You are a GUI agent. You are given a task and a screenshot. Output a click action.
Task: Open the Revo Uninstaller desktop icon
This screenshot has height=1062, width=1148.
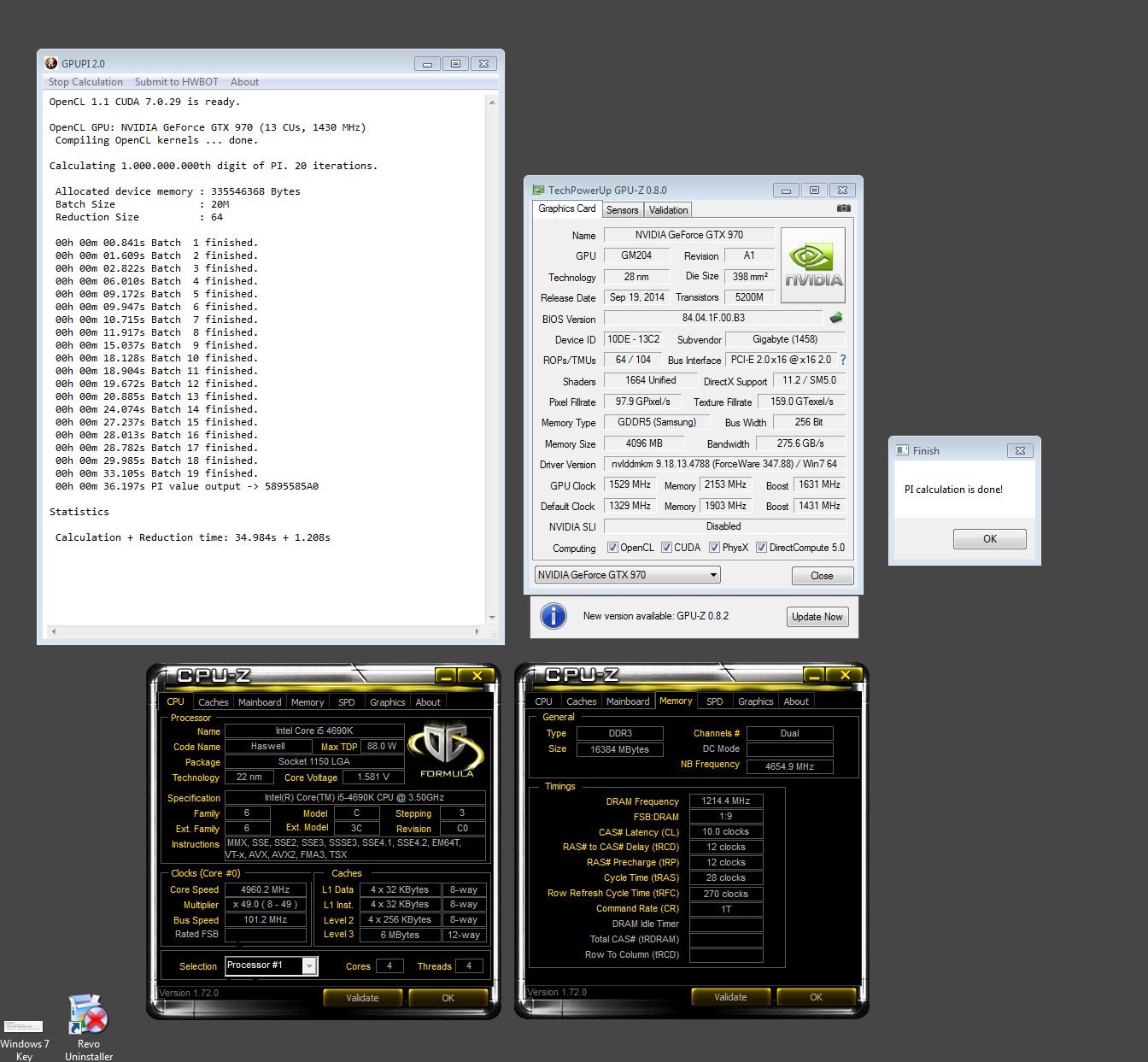point(89,1026)
